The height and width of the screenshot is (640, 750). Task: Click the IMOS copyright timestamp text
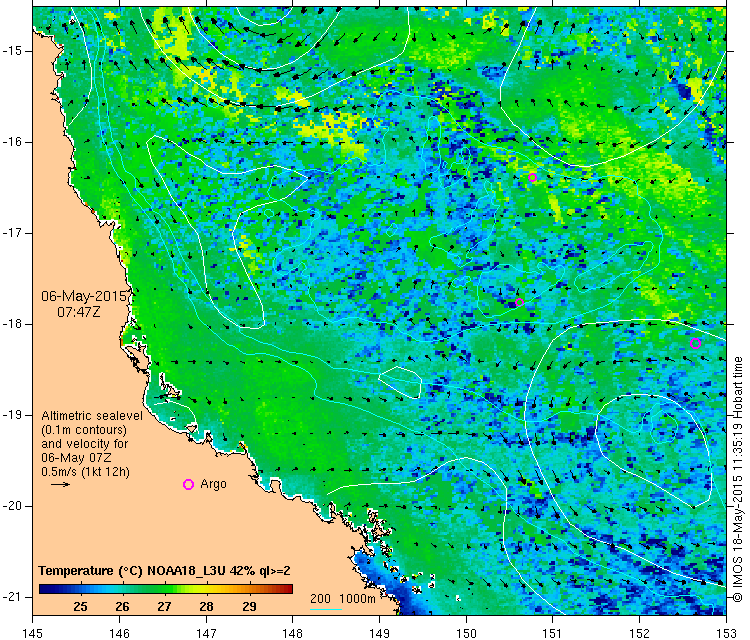(739, 479)
